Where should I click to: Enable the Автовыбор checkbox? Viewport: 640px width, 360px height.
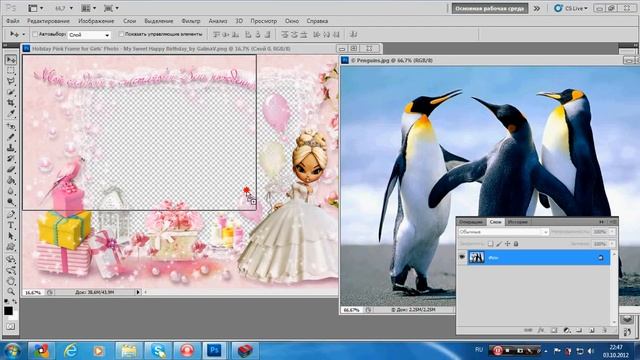click(35, 34)
